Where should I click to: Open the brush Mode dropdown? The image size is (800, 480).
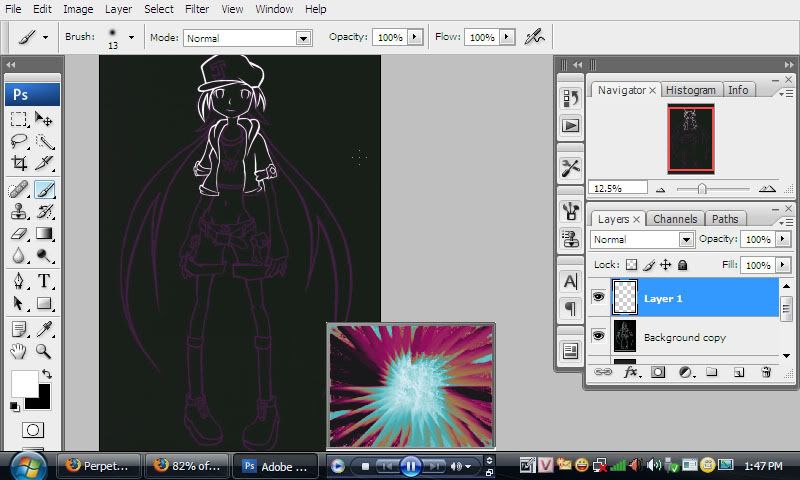point(303,38)
